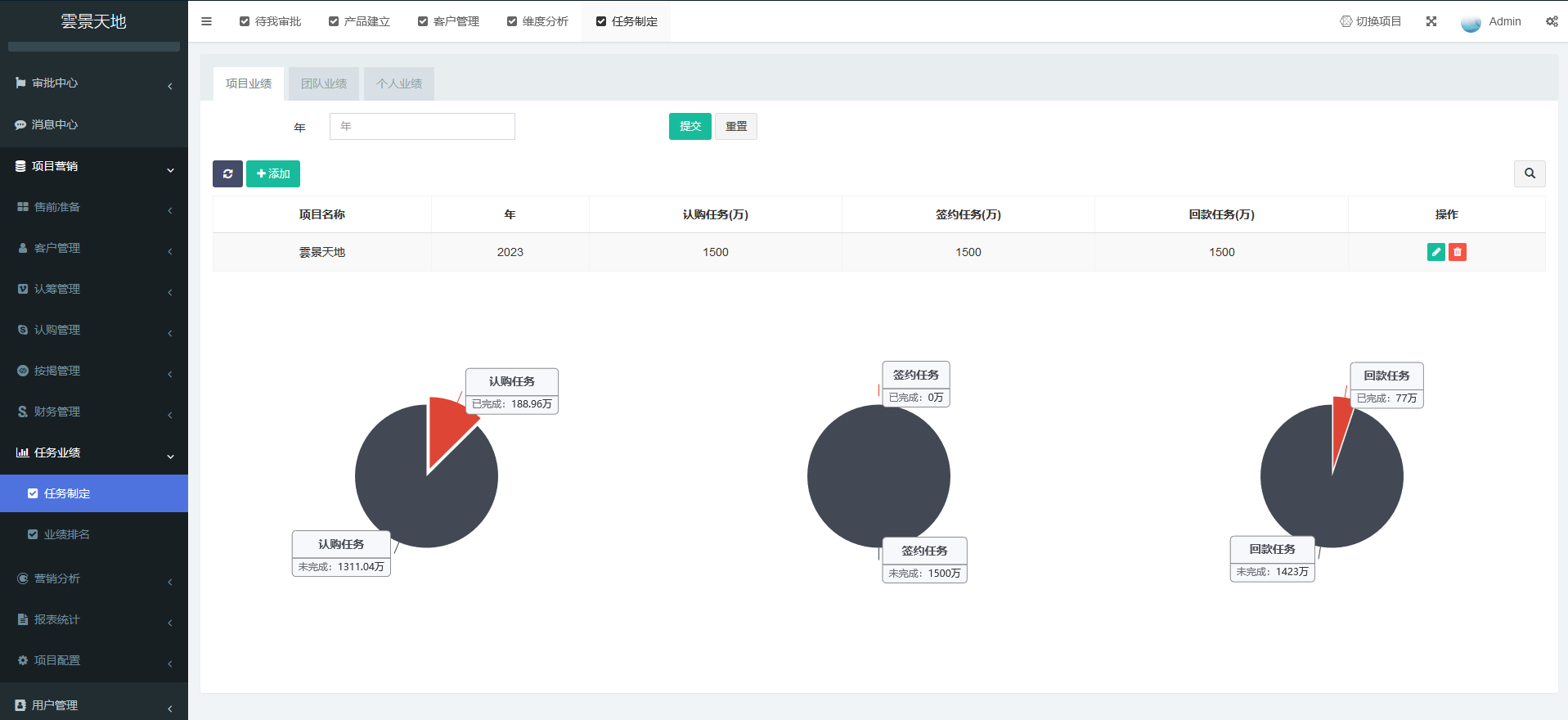Click the 任务业绩 bar chart icon
Screen dimensions: 1568x720
coord(23,452)
